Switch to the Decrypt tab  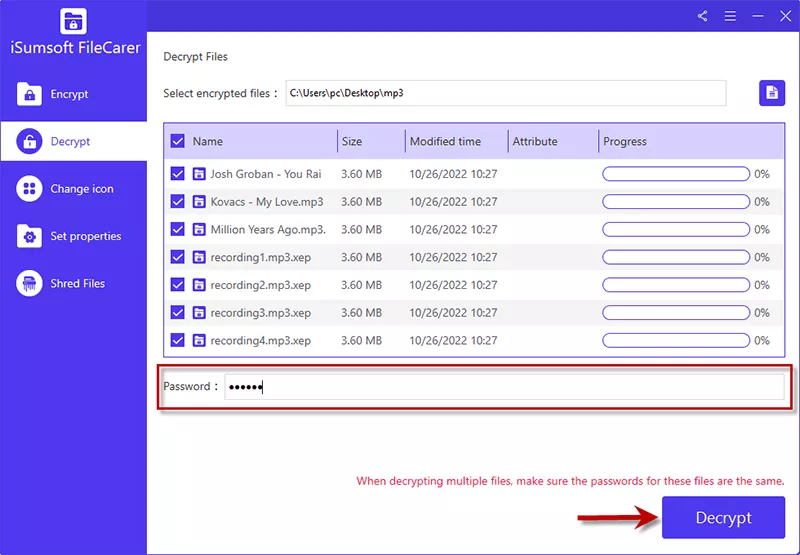tap(70, 141)
